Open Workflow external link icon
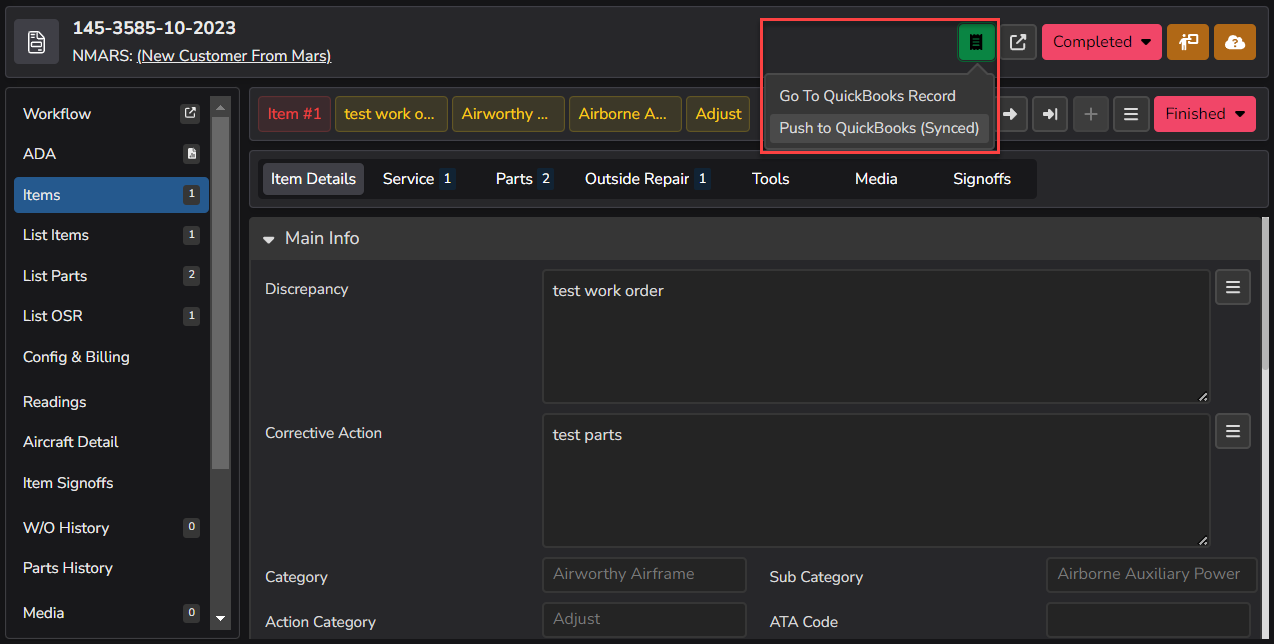1274x644 pixels. click(x=190, y=114)
